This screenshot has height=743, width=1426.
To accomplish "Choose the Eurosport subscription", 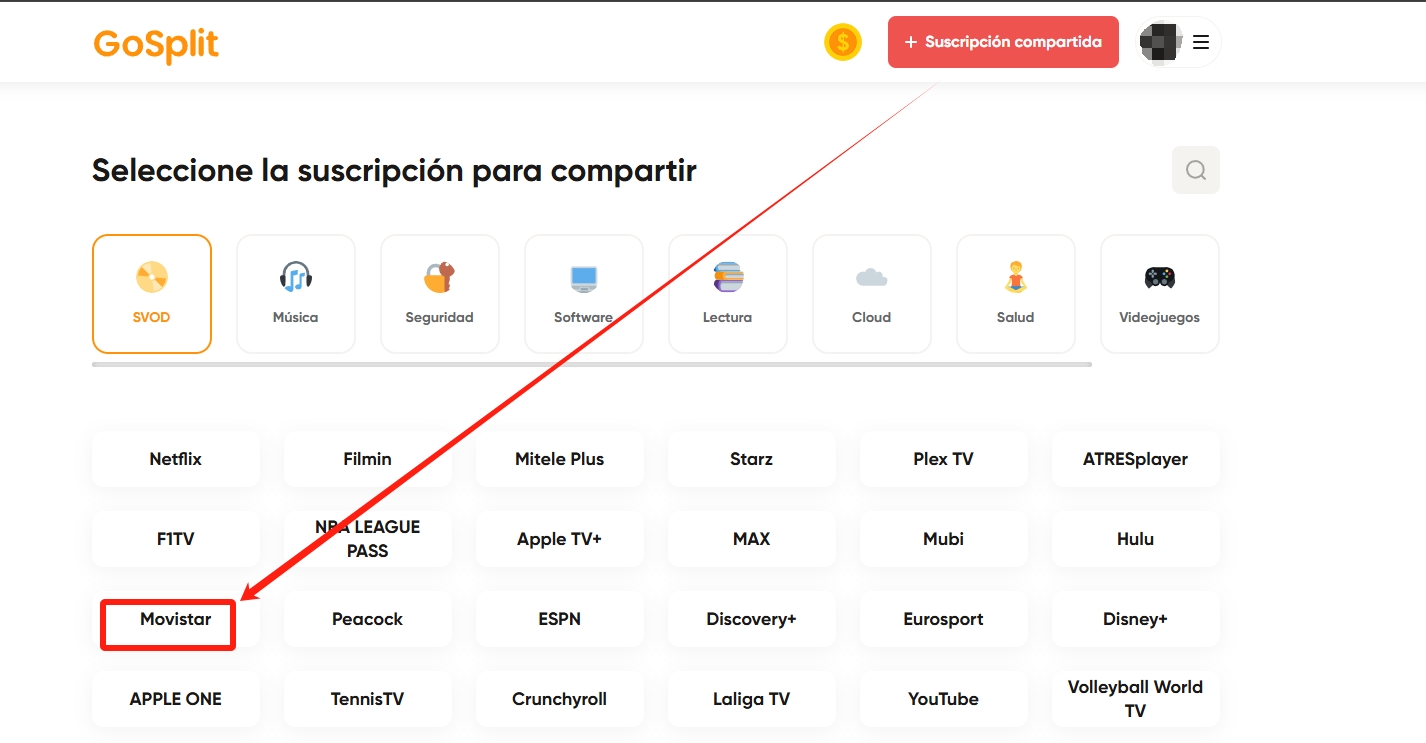I will (944, 619).
